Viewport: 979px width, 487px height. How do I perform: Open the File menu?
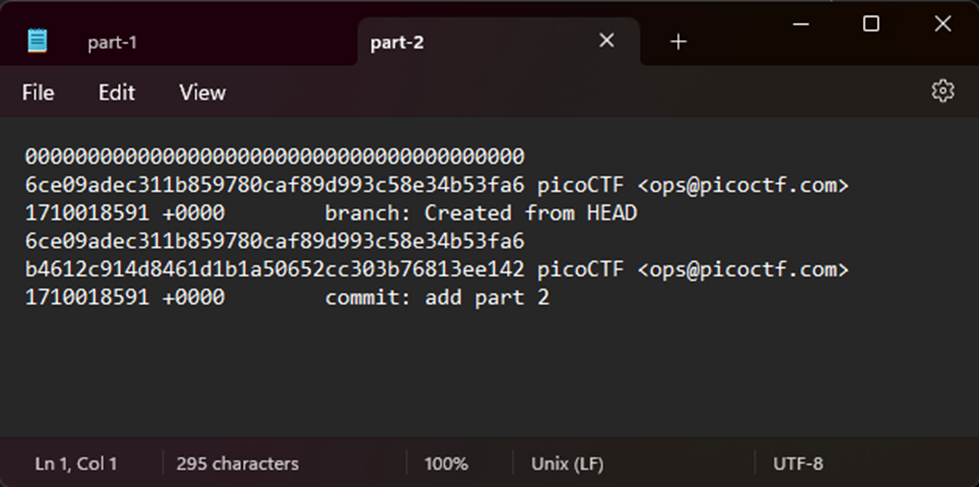pyautogui.click(x=38, y=92)
